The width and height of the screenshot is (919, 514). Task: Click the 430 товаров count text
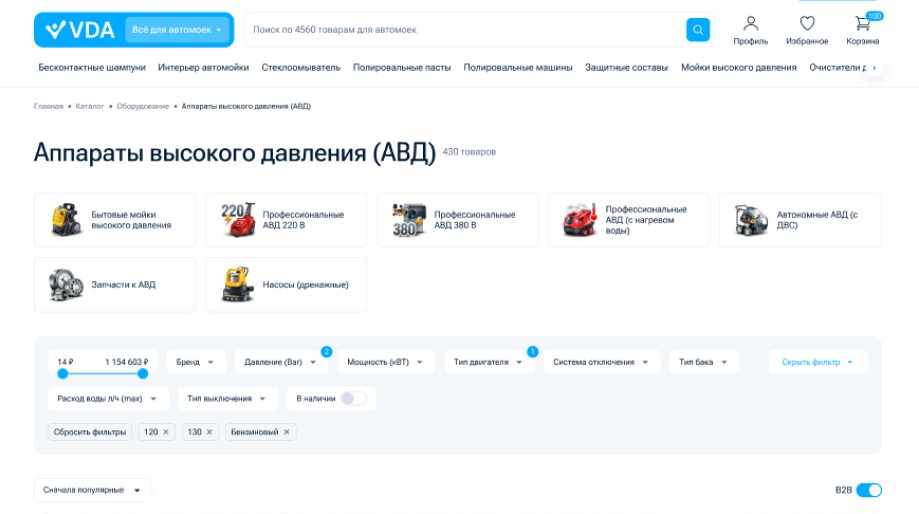coord(469,152)
